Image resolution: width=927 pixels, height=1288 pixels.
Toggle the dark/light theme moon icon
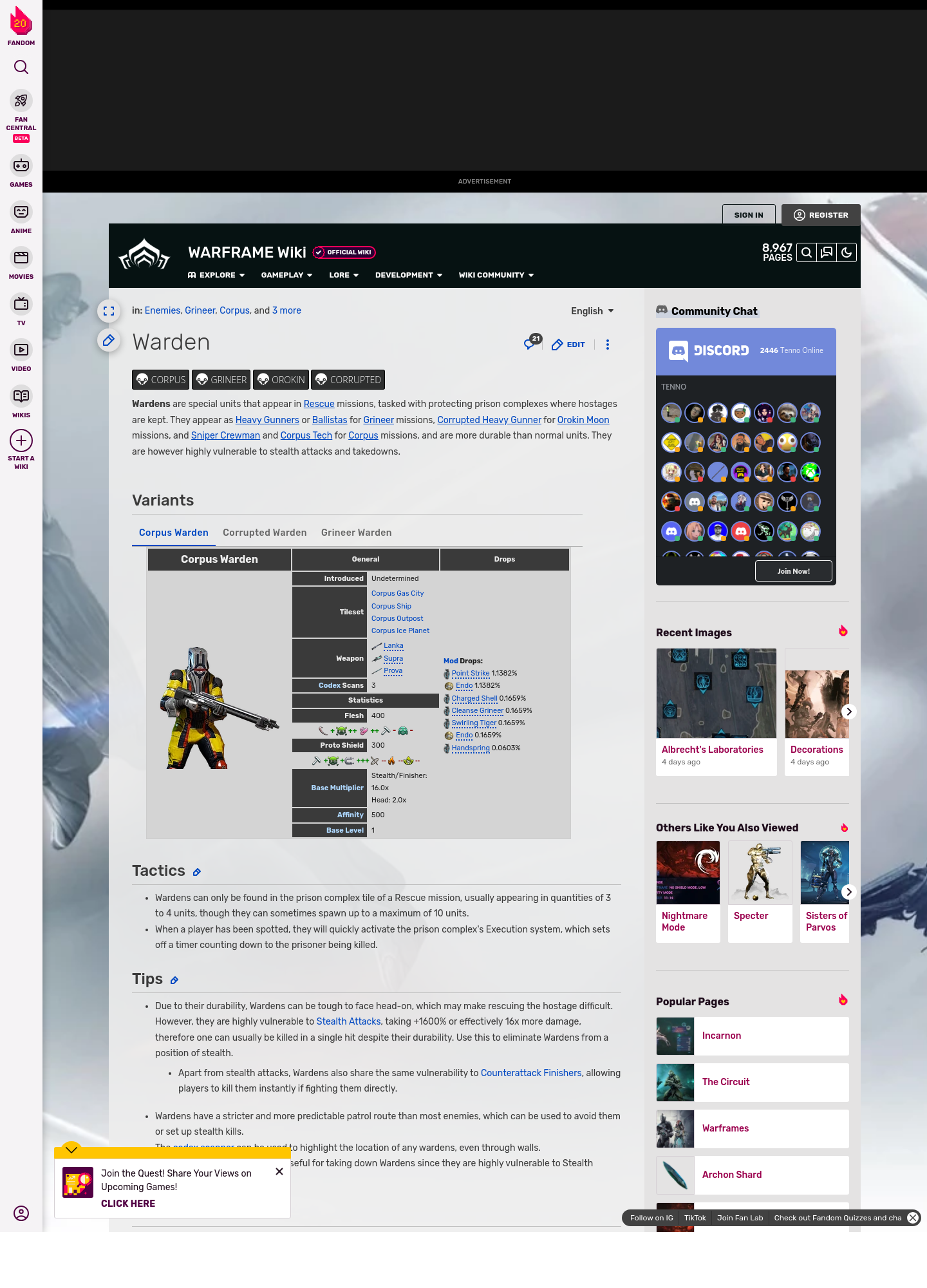[847, 252]
